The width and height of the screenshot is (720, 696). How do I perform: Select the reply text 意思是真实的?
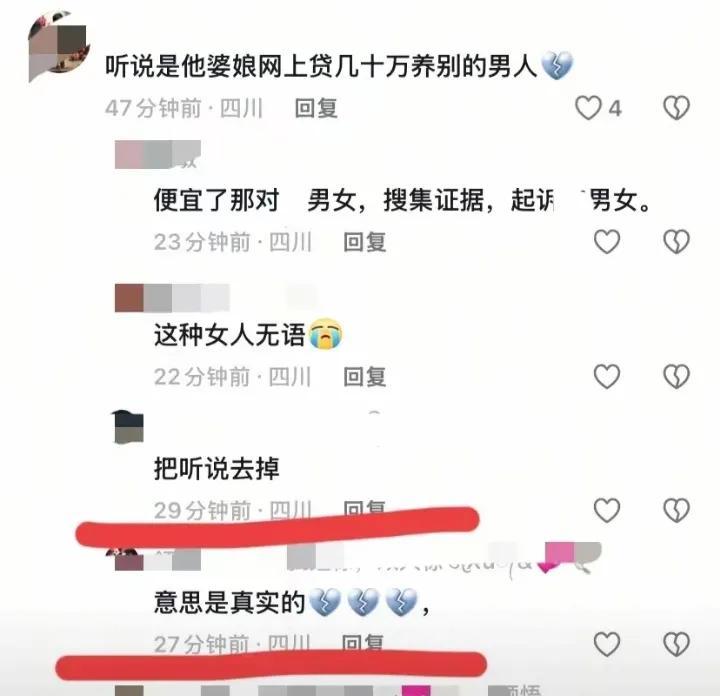coord(230,602)
